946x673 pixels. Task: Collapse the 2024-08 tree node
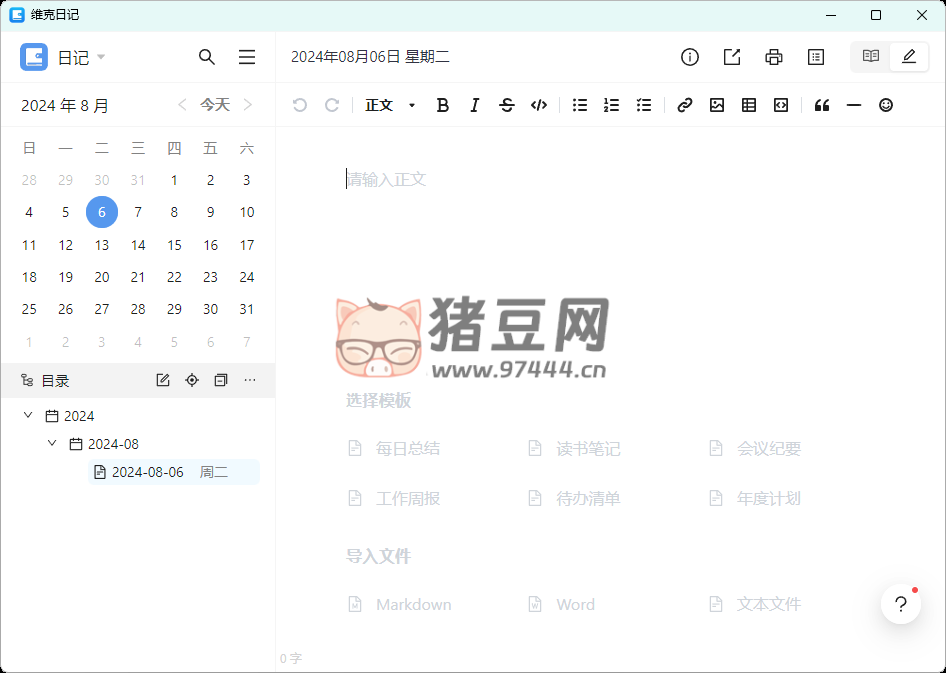[x=52, y=443]
